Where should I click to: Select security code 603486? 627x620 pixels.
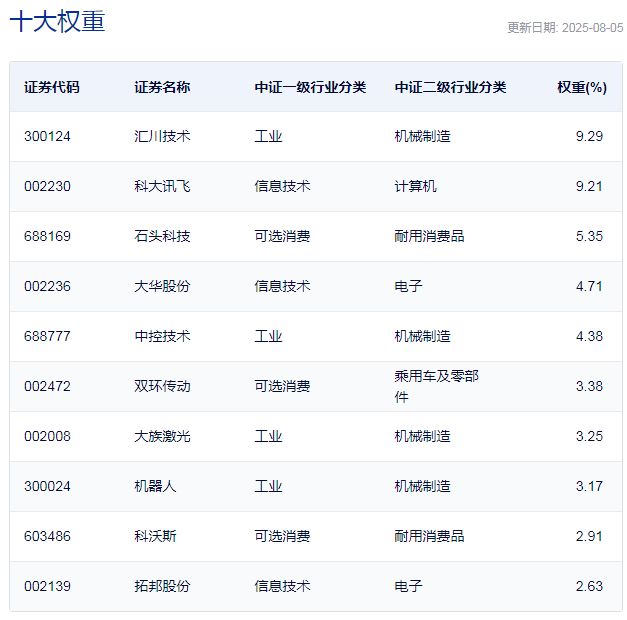tap(47, 536)
